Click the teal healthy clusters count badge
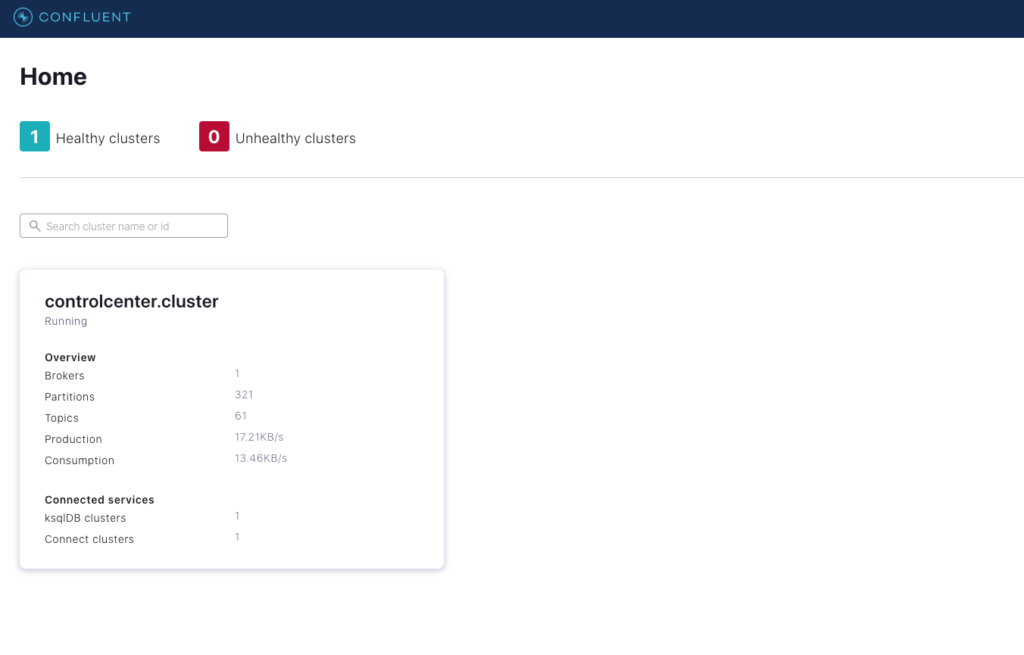This screenshot has width=1024, height=655. (34, 137)
